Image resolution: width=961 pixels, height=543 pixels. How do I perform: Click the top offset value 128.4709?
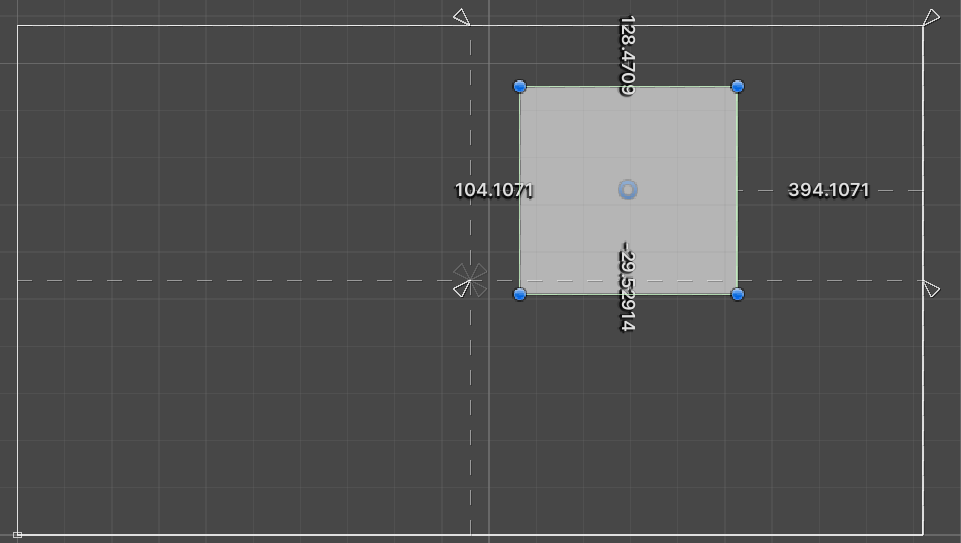(x=628, y=56)
